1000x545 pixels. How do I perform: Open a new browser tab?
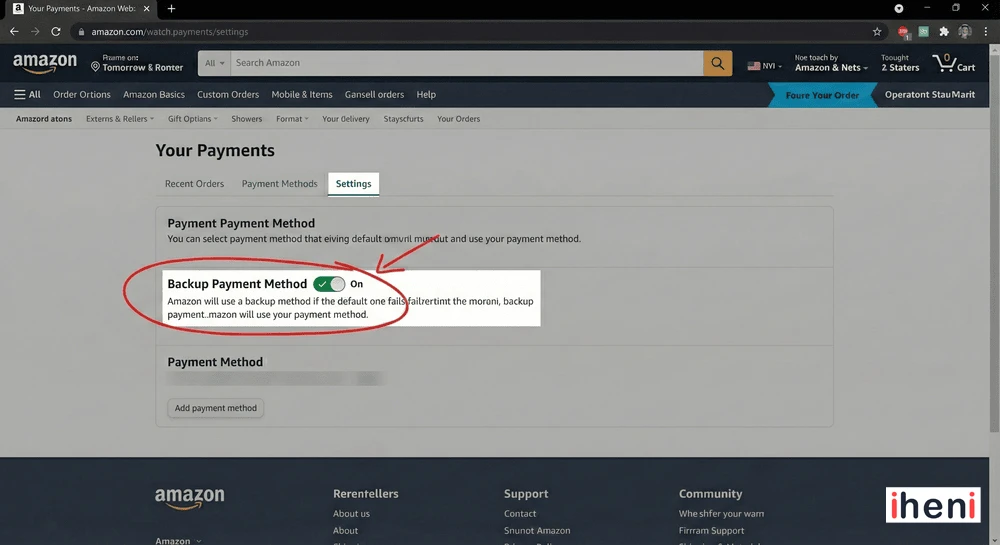point(171,9)
